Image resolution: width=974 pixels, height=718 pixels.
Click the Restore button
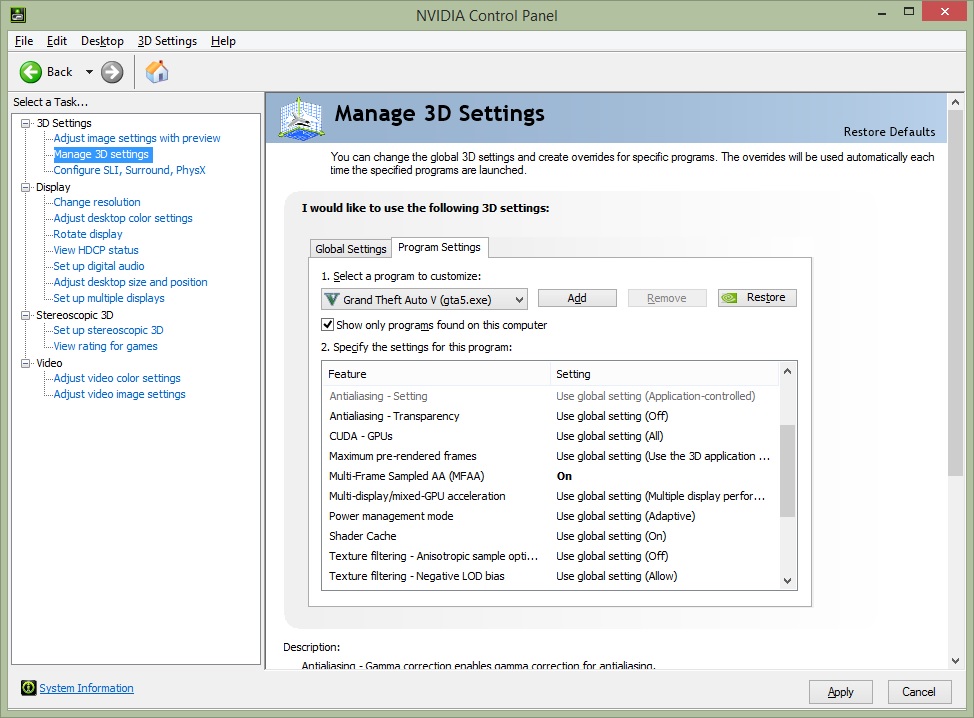tap(757, 298)
